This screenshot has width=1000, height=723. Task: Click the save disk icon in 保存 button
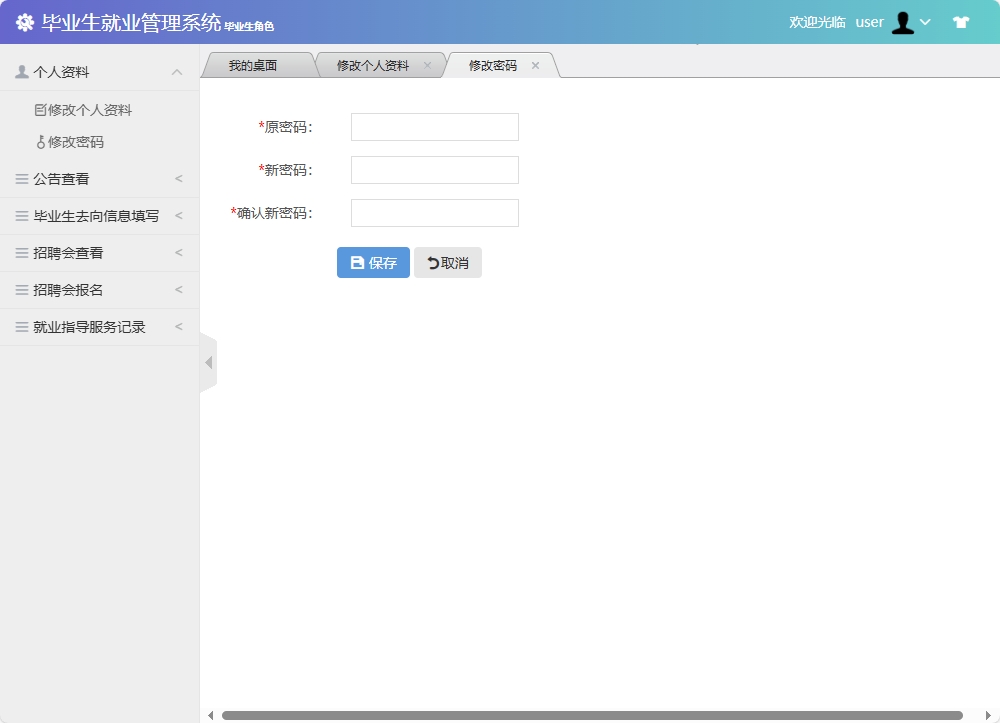(x=357, y=261)
